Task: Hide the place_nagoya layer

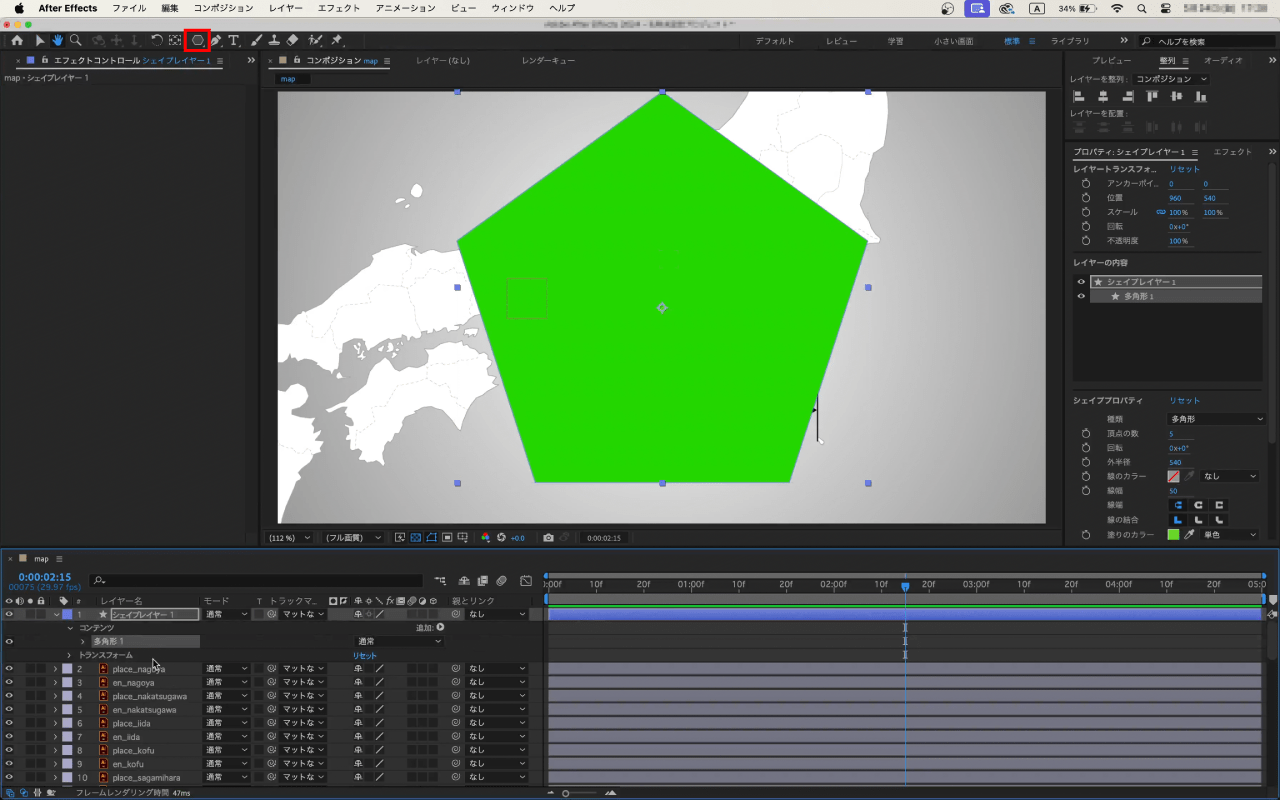Action: coord(9,669)
